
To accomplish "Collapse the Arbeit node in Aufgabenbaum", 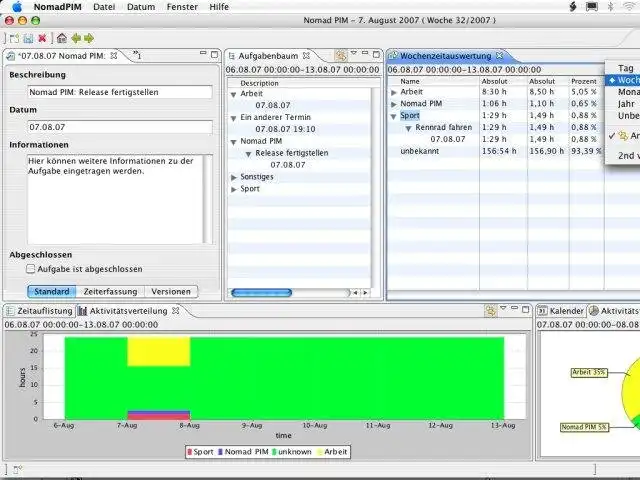I will (233, 94).
